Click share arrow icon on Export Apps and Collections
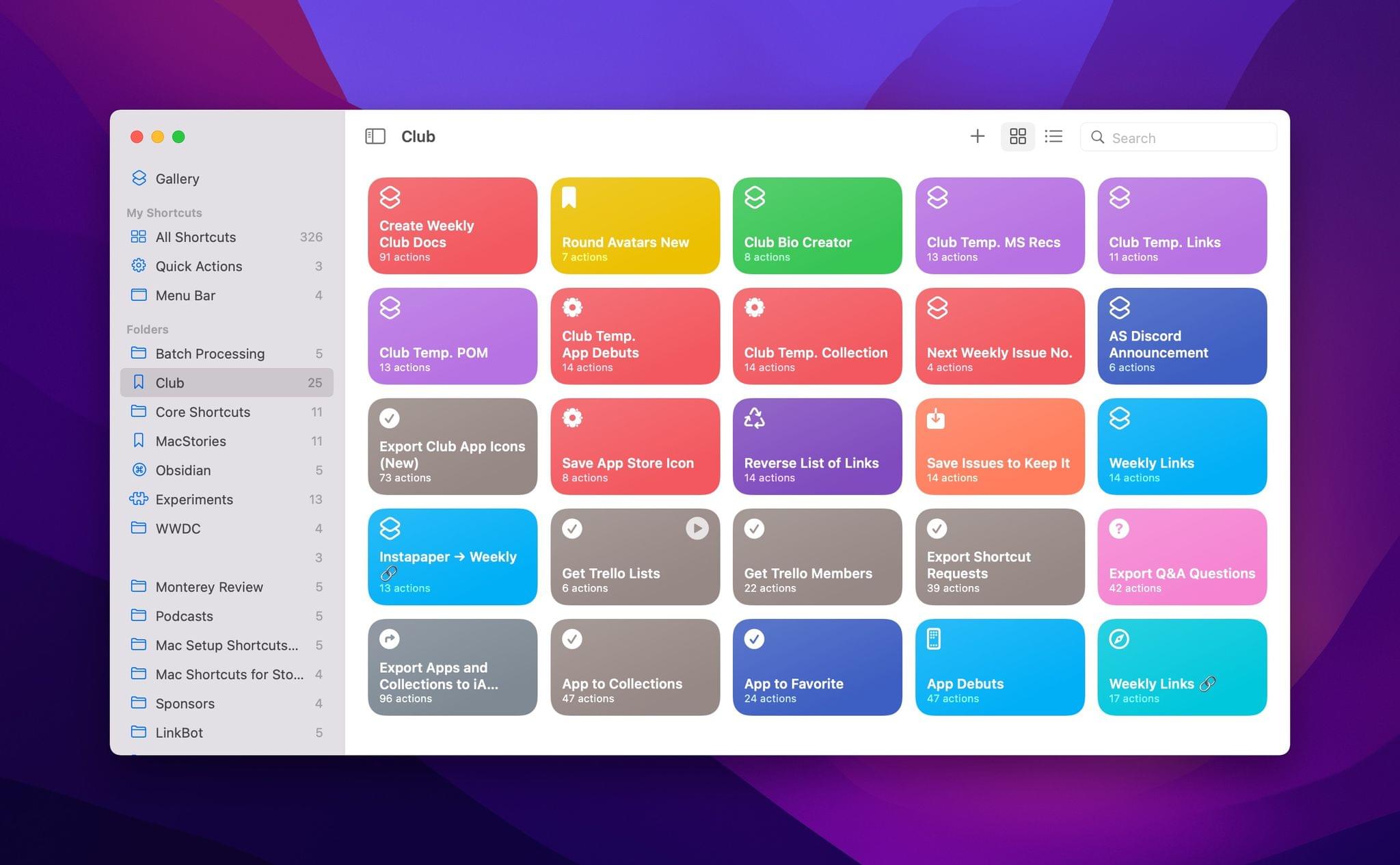1400x865 pixels. coord(390,639)
